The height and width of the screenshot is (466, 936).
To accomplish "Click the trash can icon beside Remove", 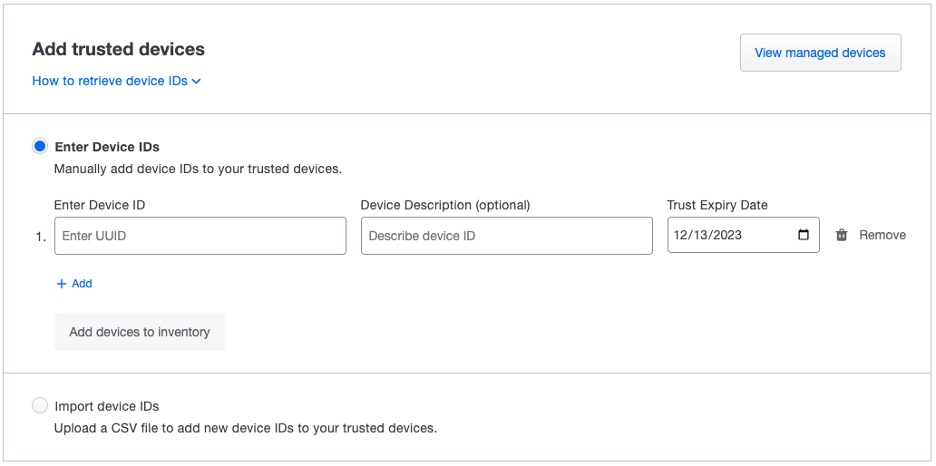I will 841,235.
